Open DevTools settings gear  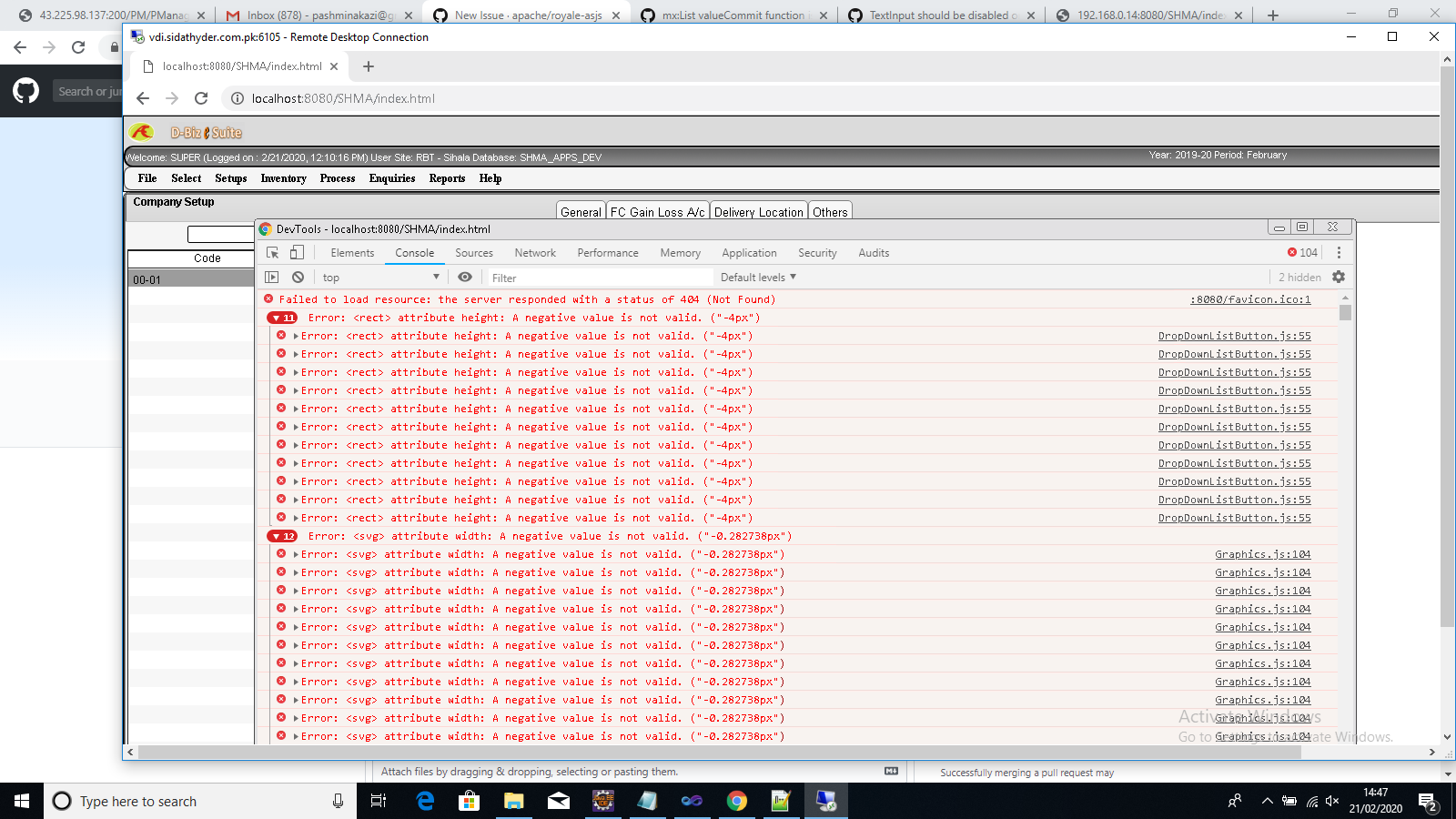coord(1338,277)
